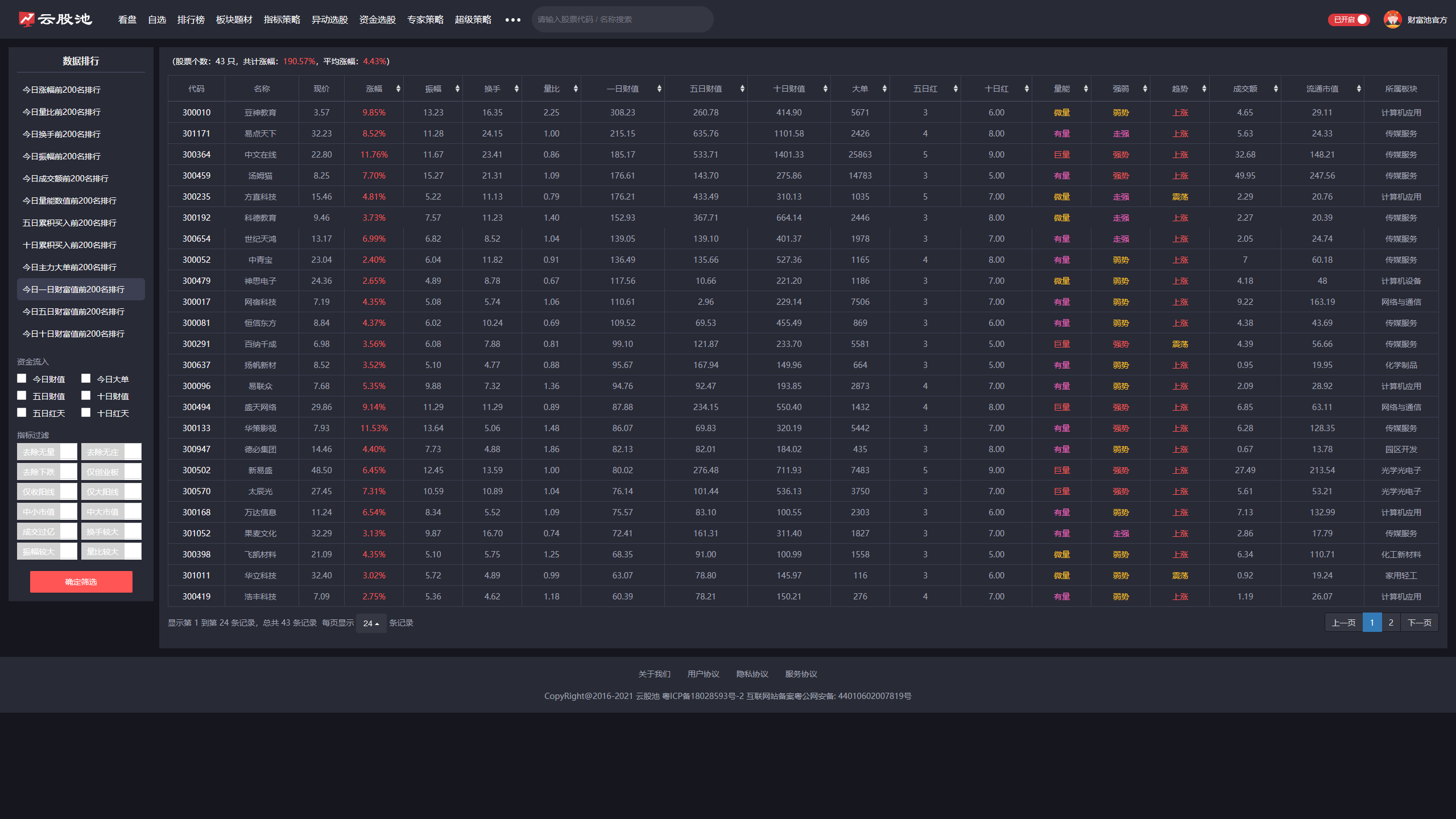Toggle the 仅创业板 filter switch
This screenshot has height=819, width=1456.
111,471
